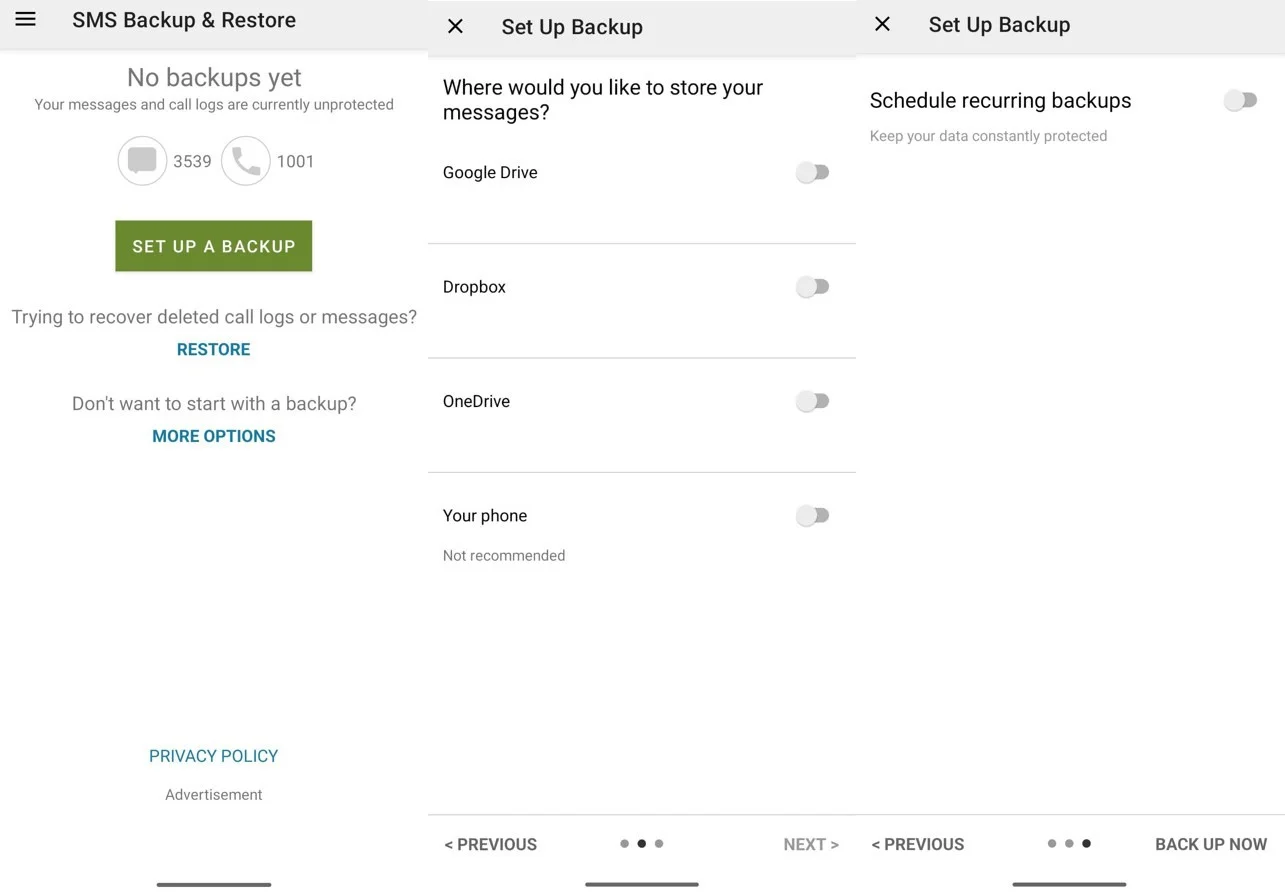
Task: Open the navigation drawer menu
Action: (x=25, y=19)
